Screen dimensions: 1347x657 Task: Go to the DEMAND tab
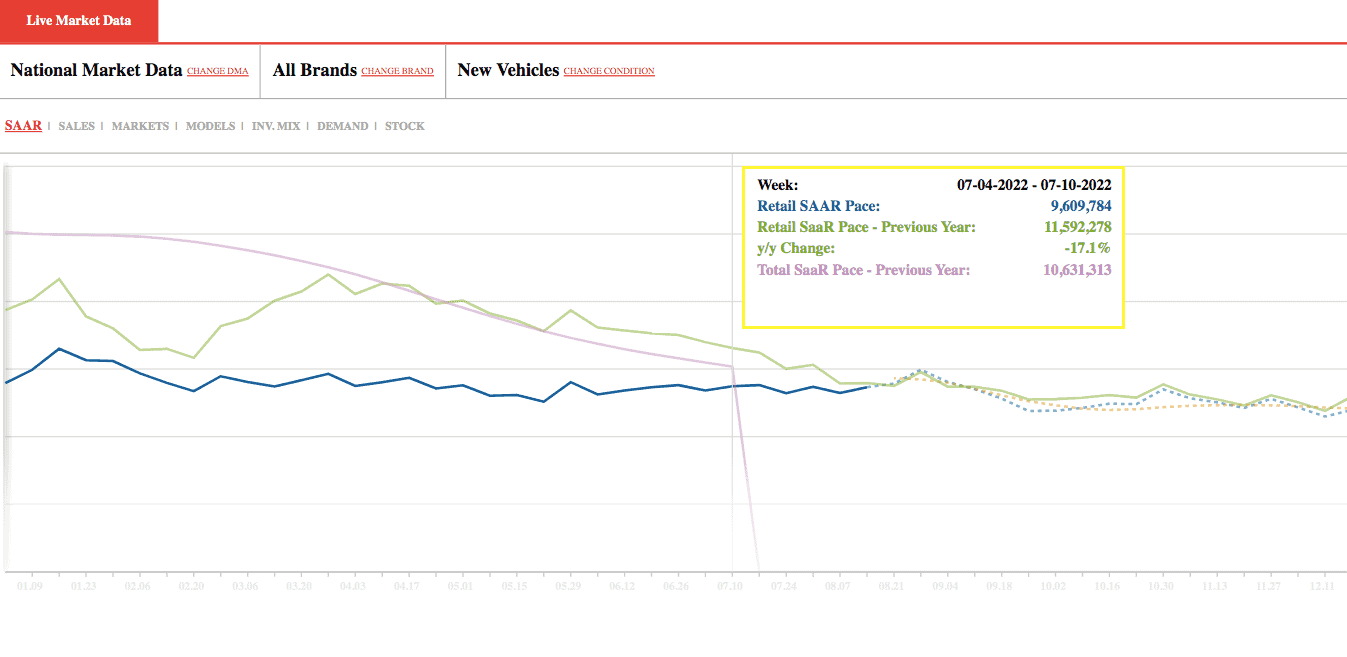click(342, 126)
